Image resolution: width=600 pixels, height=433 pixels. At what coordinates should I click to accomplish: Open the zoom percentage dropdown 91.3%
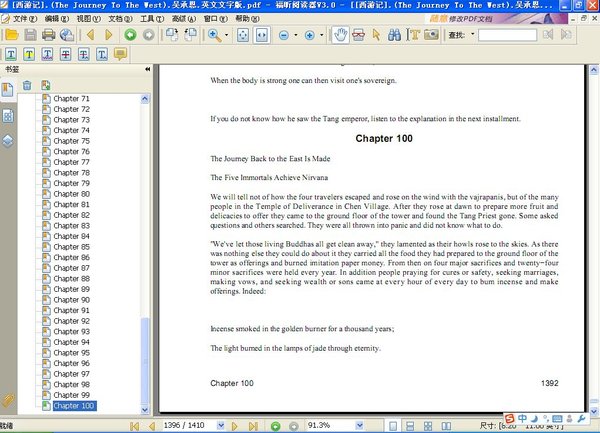point(359,425)
